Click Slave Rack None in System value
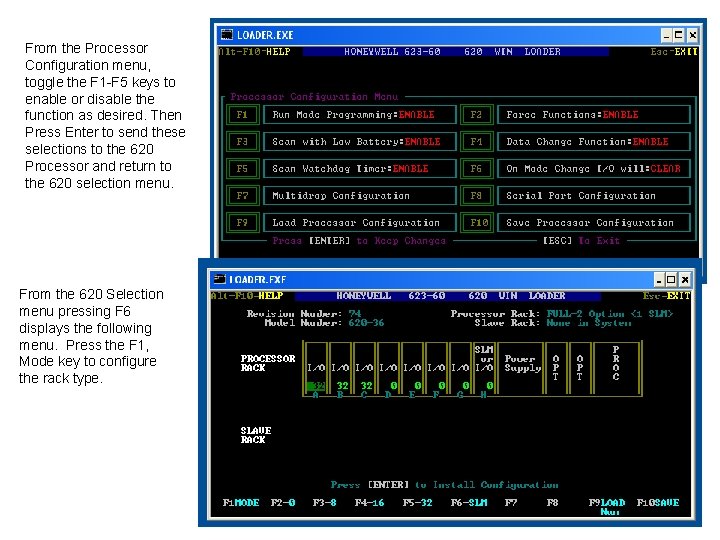The image size is (720, 540). tap(589, 323)
